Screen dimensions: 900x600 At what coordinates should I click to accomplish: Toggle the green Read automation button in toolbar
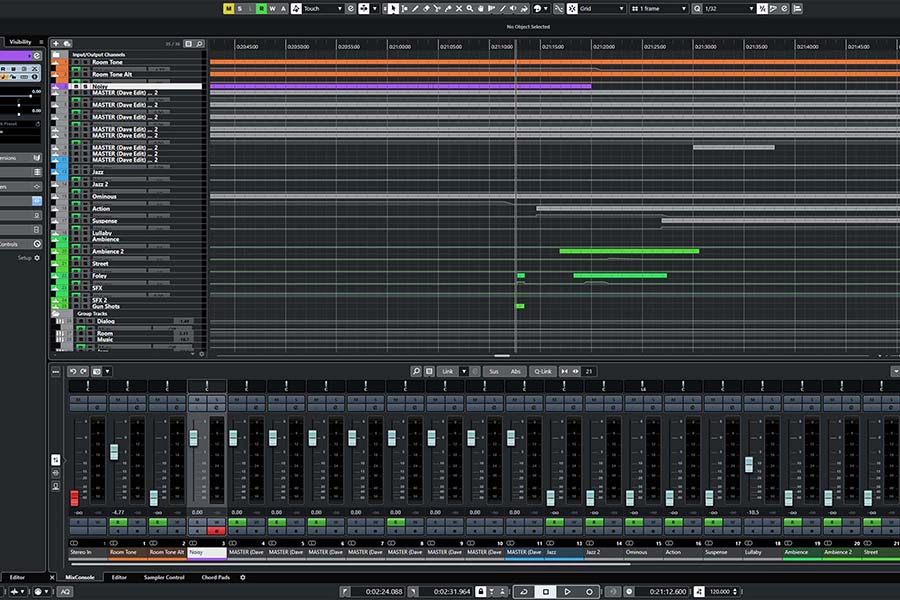click(x=261, y=8)
